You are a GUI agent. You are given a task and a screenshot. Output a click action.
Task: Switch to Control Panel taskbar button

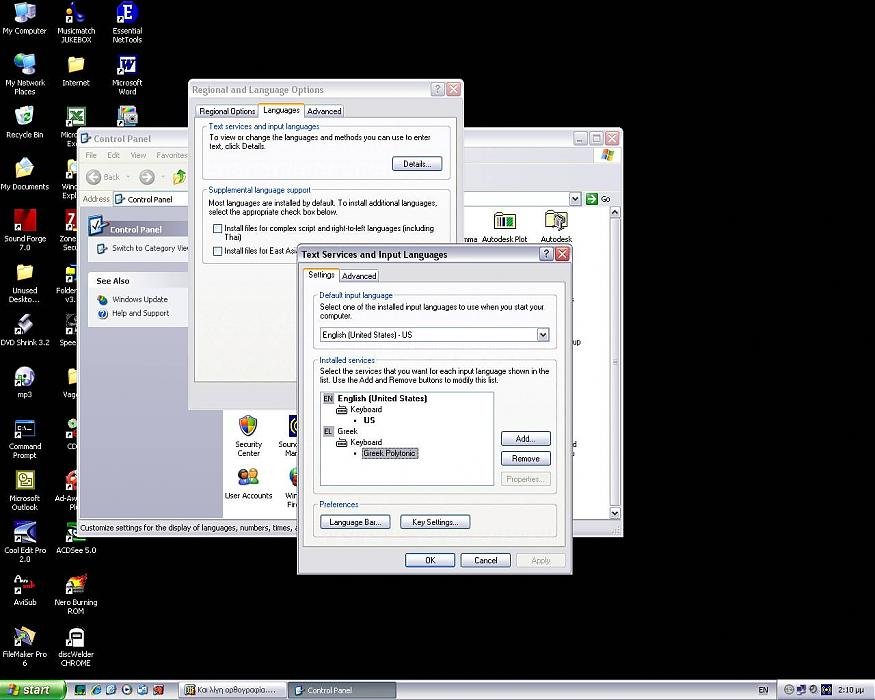(343, 690)
